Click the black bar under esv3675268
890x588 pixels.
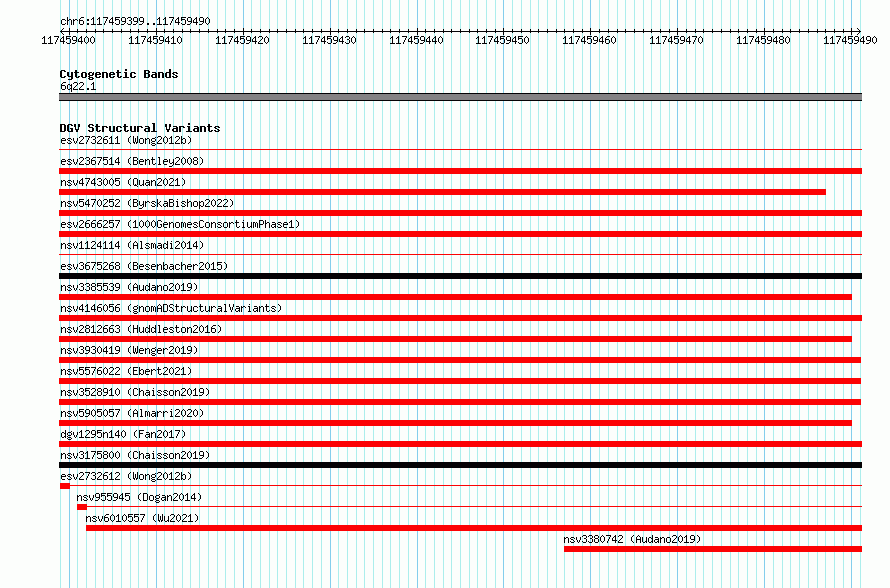[x=460, y=276]
